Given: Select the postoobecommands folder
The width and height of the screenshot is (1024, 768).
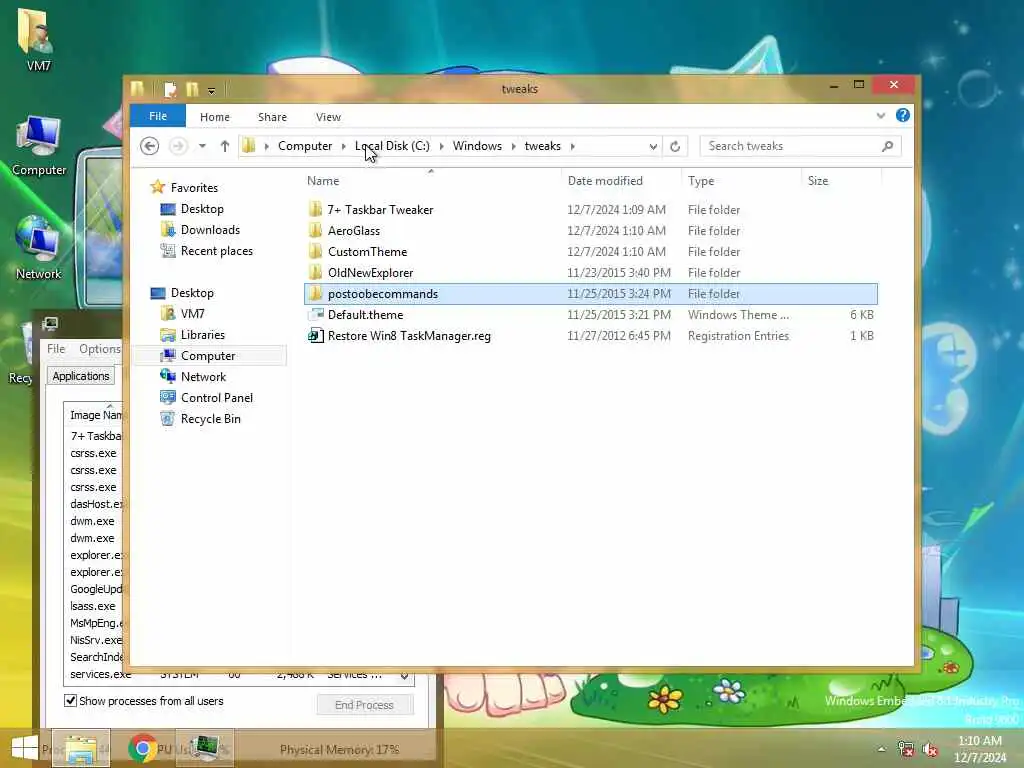Looking at the screenshot, I should tap(590, 294).
